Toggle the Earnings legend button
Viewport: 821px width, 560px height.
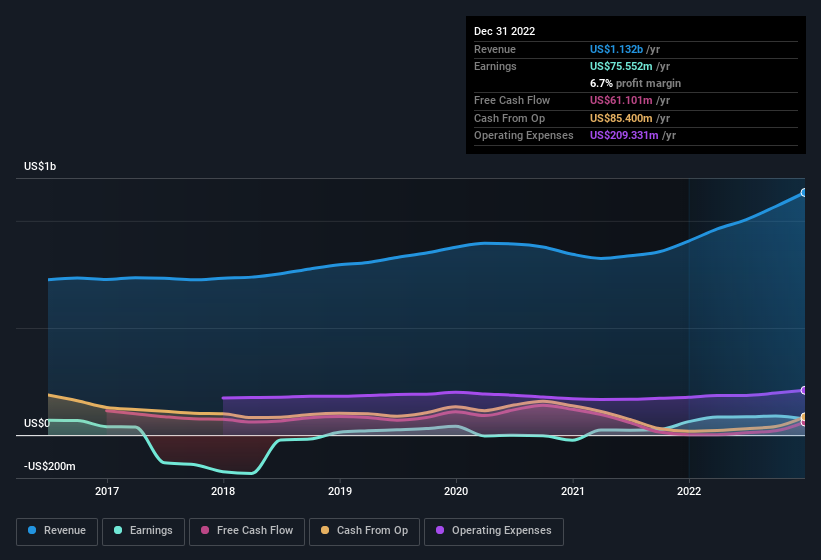(143, 531)
